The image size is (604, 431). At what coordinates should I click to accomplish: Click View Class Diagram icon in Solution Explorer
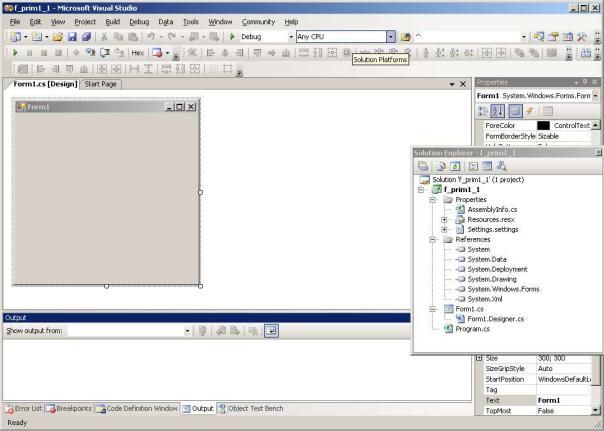pyautogui.click(x=501, y=166)
